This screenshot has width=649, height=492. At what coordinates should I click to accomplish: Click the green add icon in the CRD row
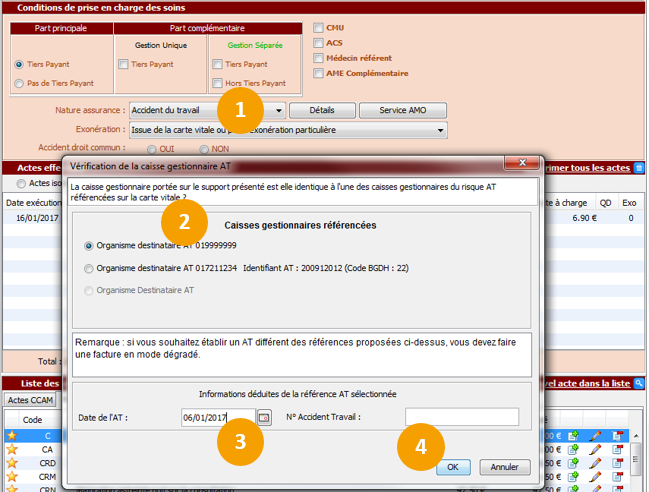click(573, 464)
